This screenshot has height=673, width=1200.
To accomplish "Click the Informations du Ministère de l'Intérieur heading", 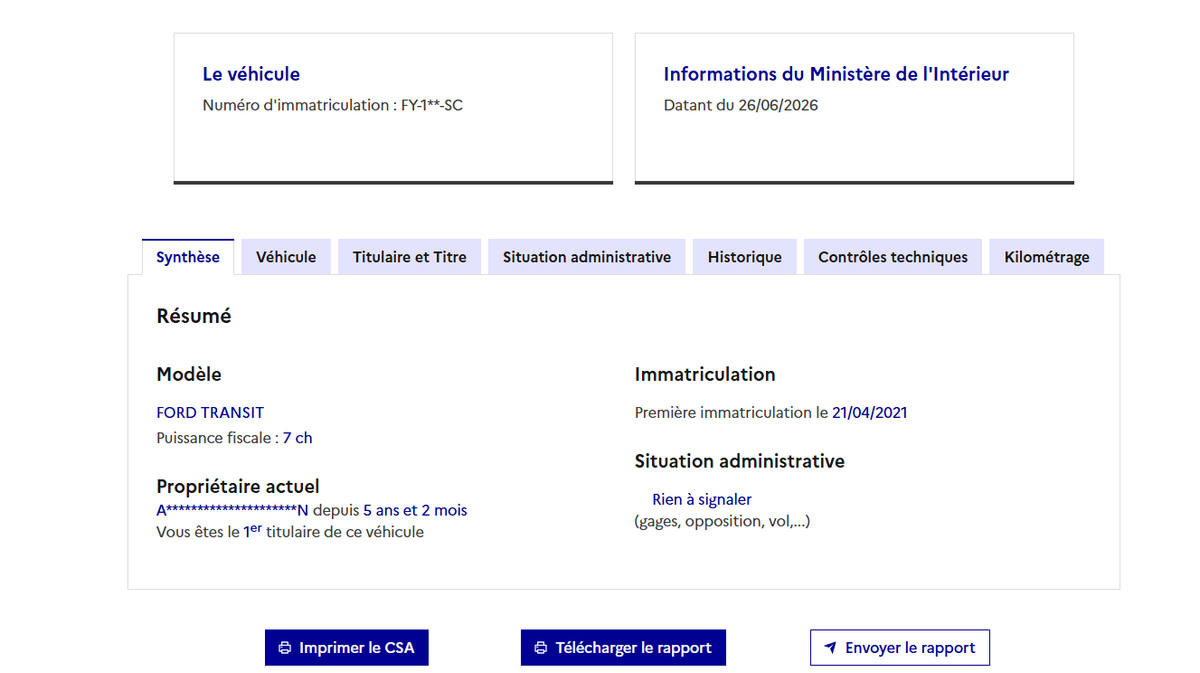I will [x=836, y=74].
